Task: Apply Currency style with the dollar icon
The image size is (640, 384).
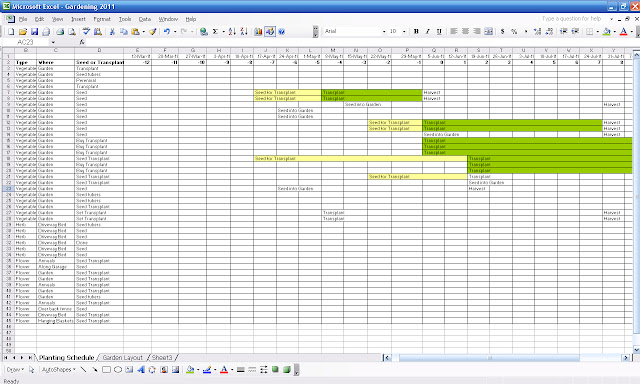Action: pos(502,31)
